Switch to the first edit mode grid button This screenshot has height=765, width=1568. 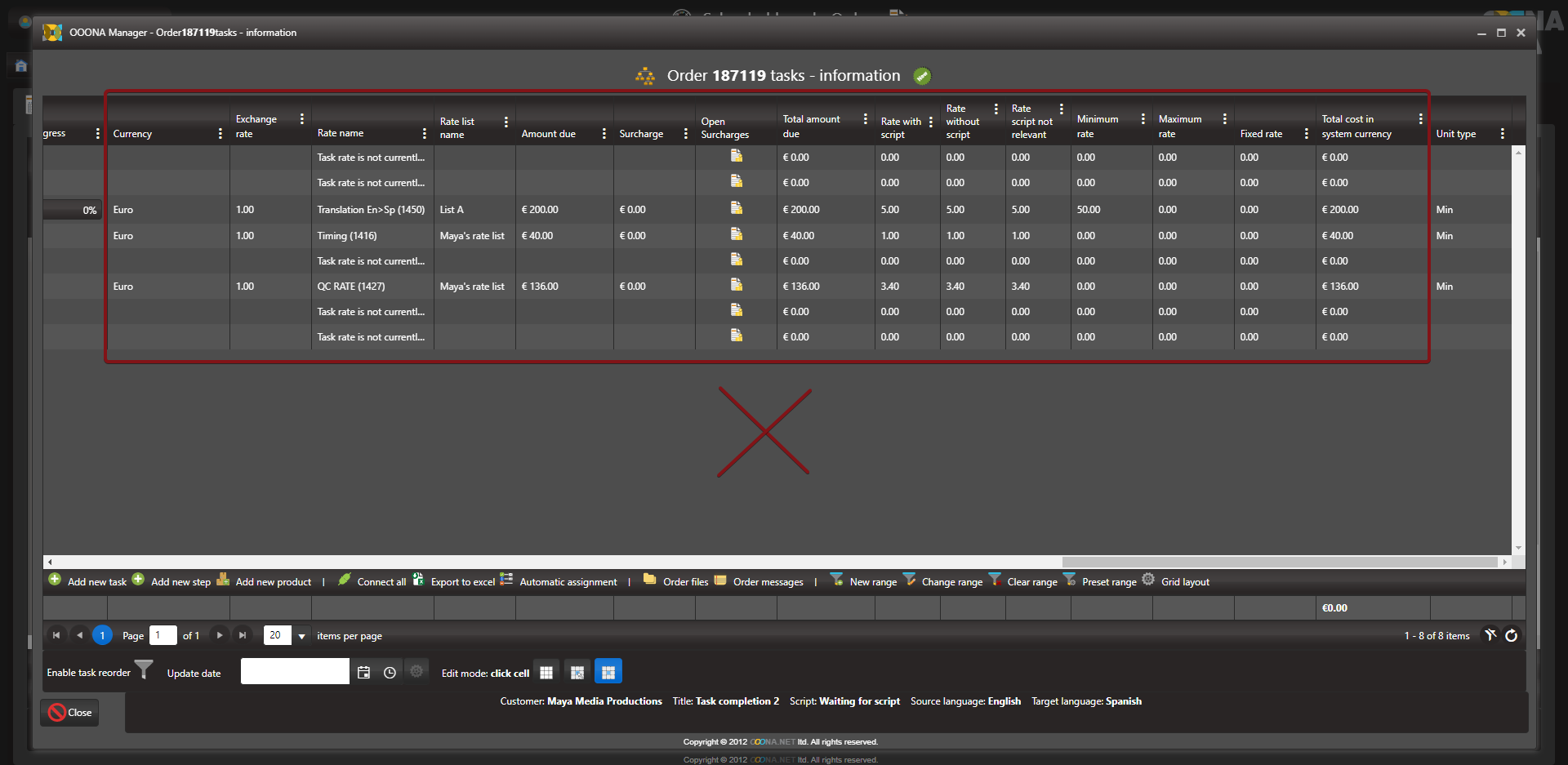coord(546,672)
